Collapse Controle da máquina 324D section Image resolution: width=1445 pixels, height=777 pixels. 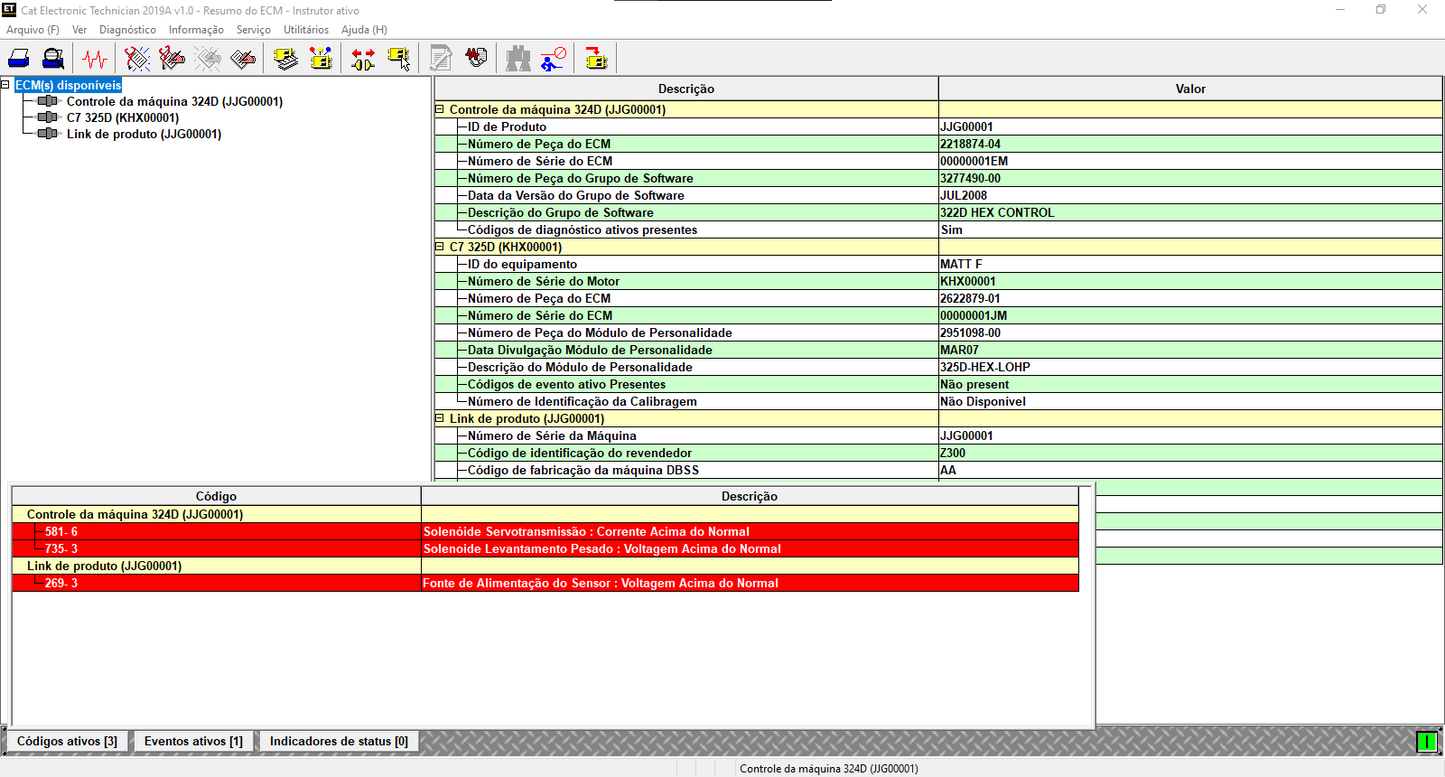439,110
